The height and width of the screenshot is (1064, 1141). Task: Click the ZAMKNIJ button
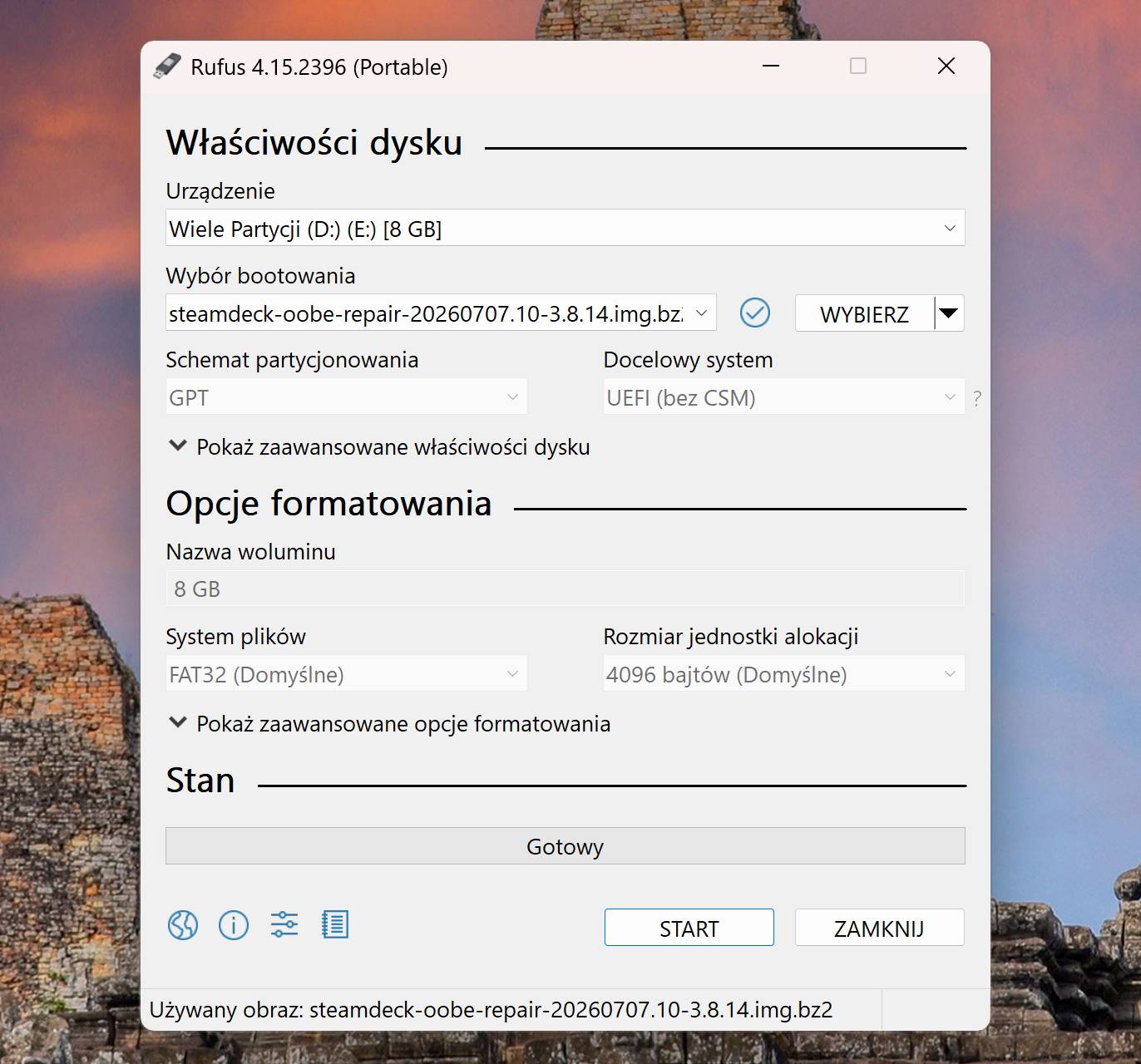point(880,928)
